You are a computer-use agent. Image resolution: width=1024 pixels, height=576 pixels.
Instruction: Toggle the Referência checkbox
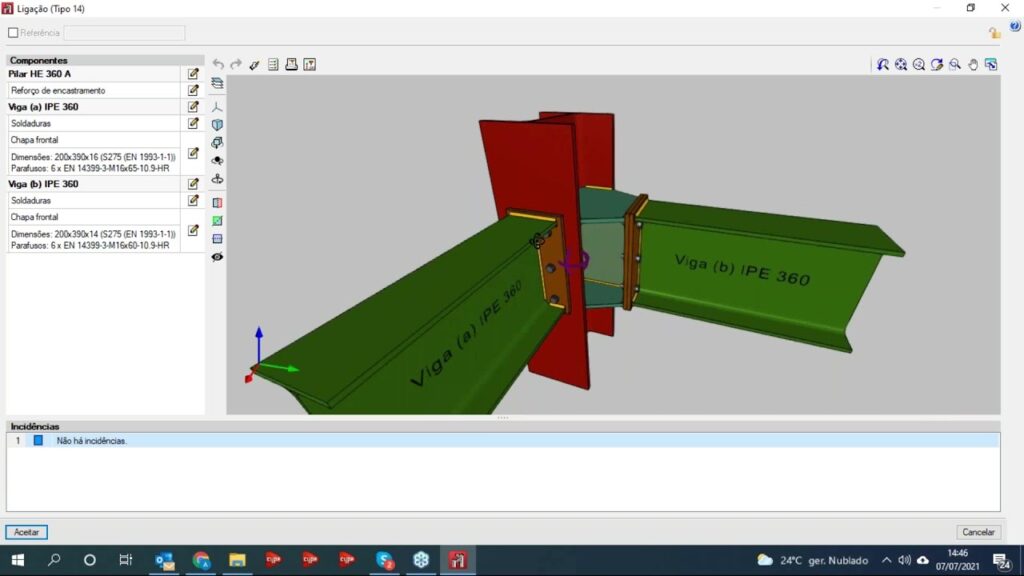tap(13, 33)
